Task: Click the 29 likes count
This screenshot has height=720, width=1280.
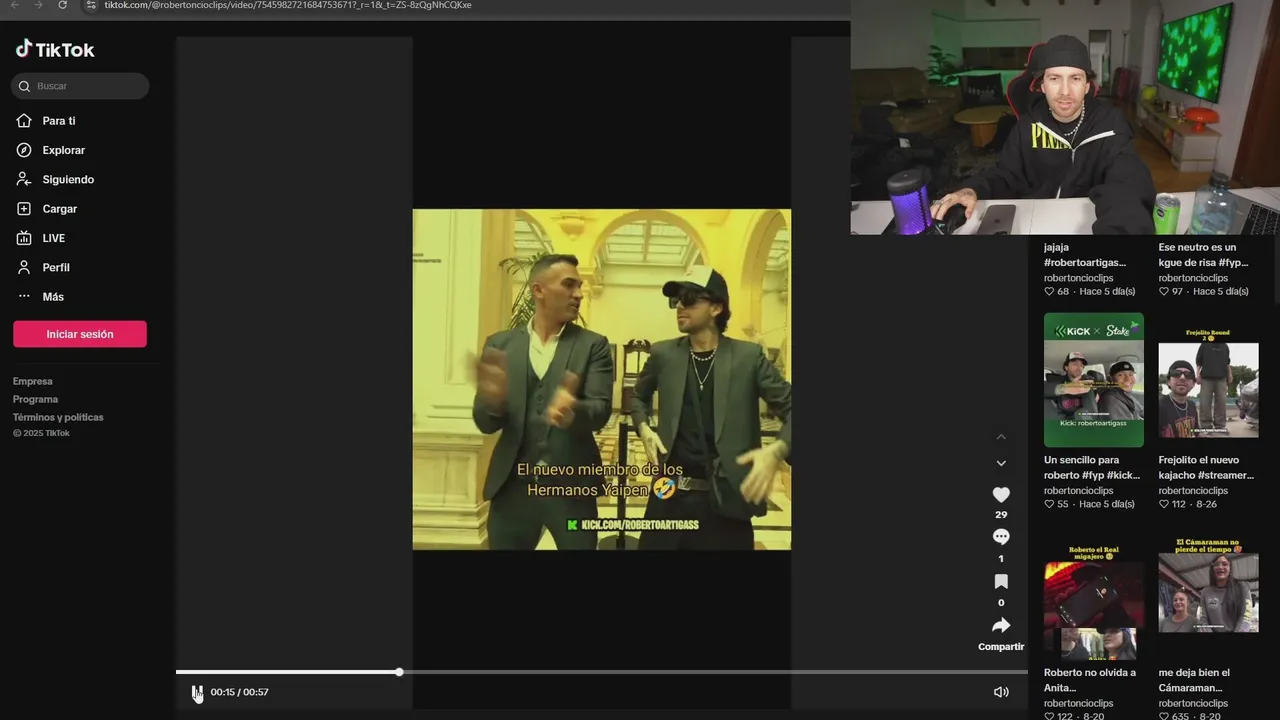Action: click(x=1001, y=514)
